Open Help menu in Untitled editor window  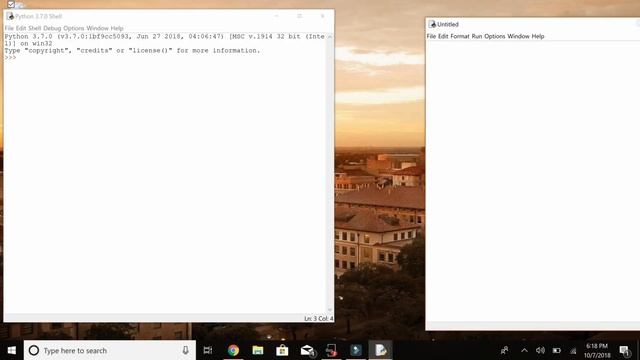click(538, 36)
